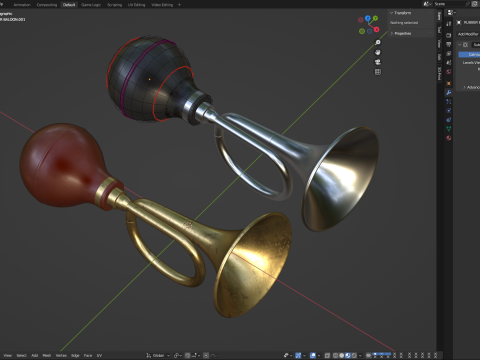Toggle snapping magnet in viewport footer
Viewport: 480px width, 360px height.
click(188, 355)
